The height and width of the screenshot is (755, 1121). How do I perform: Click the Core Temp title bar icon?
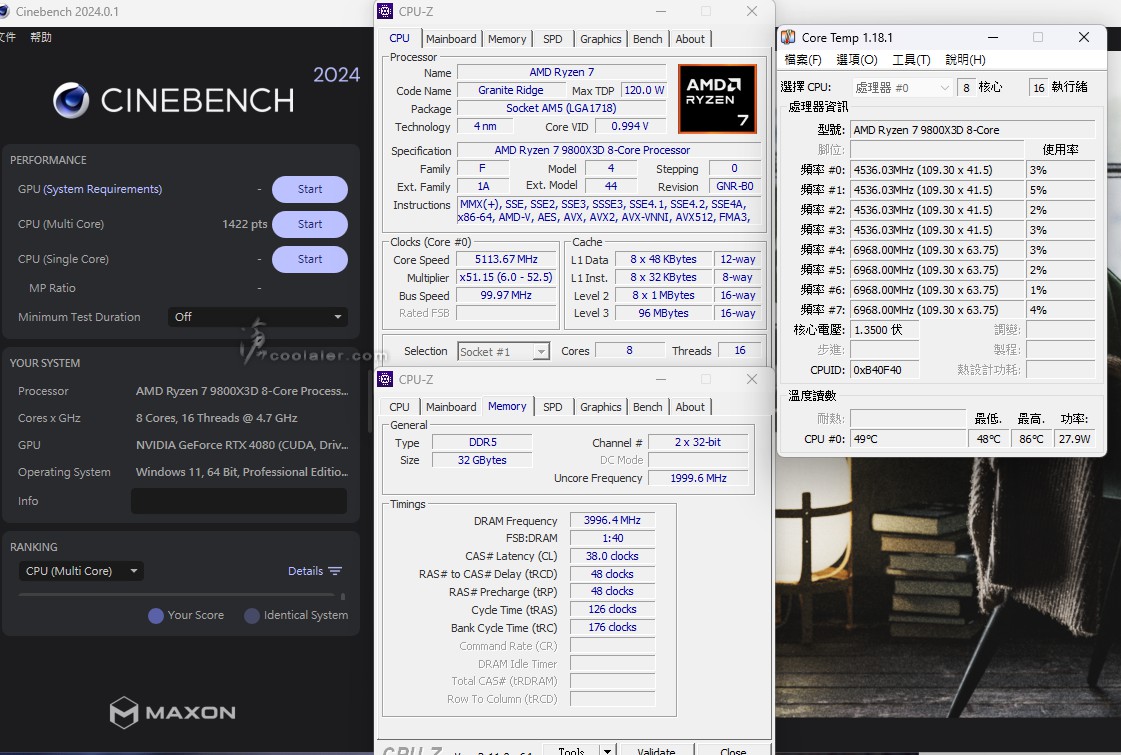pyautogui.click(x=788, y=37)
